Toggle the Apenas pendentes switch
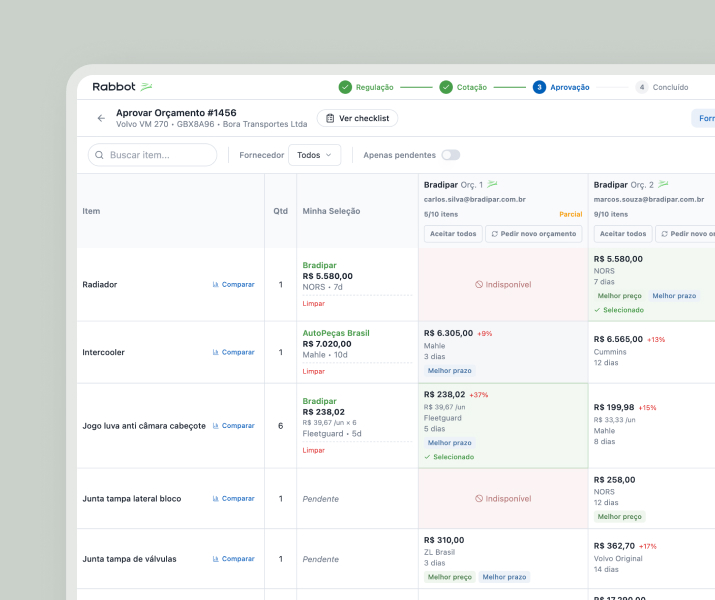 (451, 155)
